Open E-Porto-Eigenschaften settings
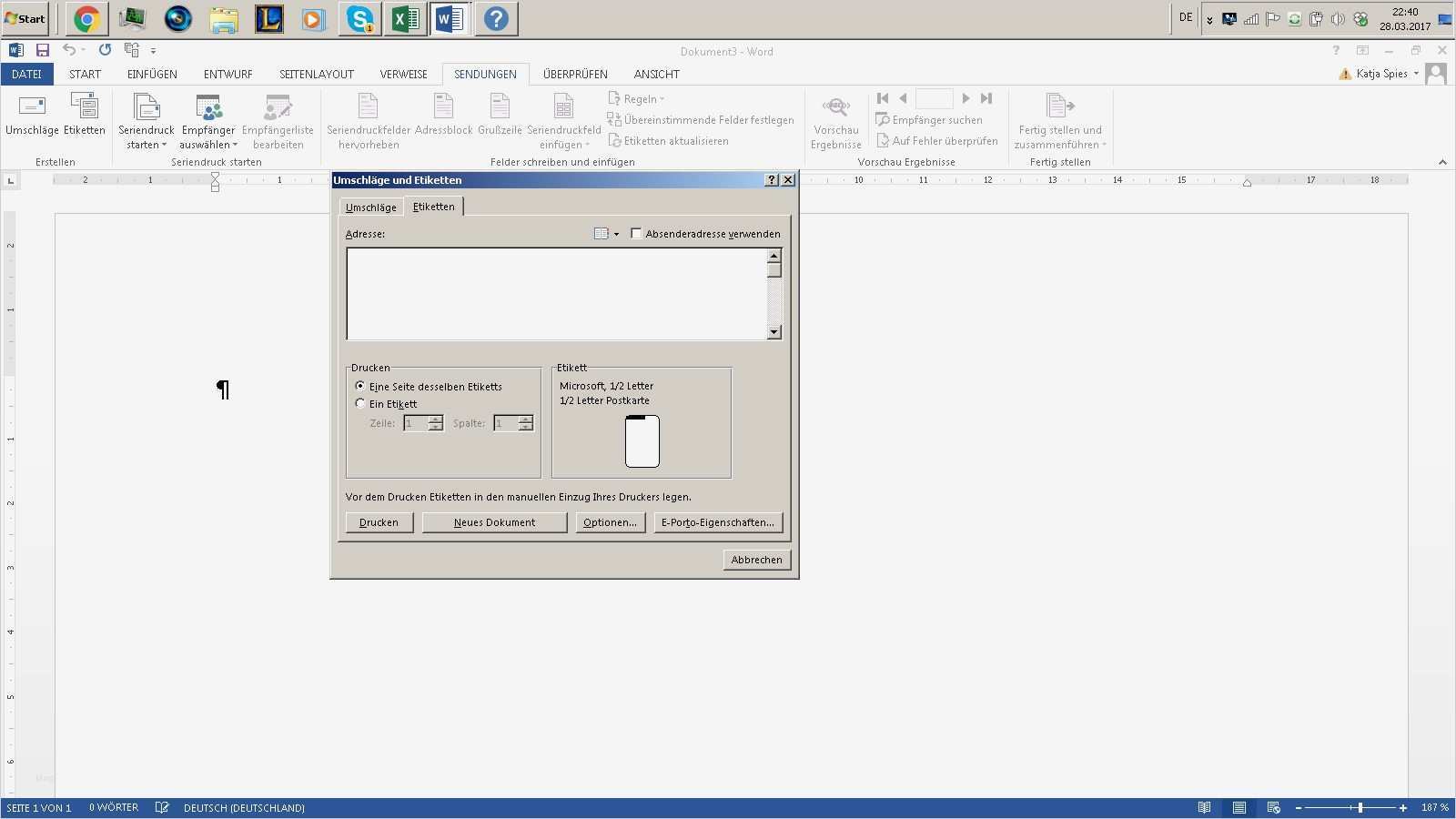1456x819 pixels. point(718,522)
